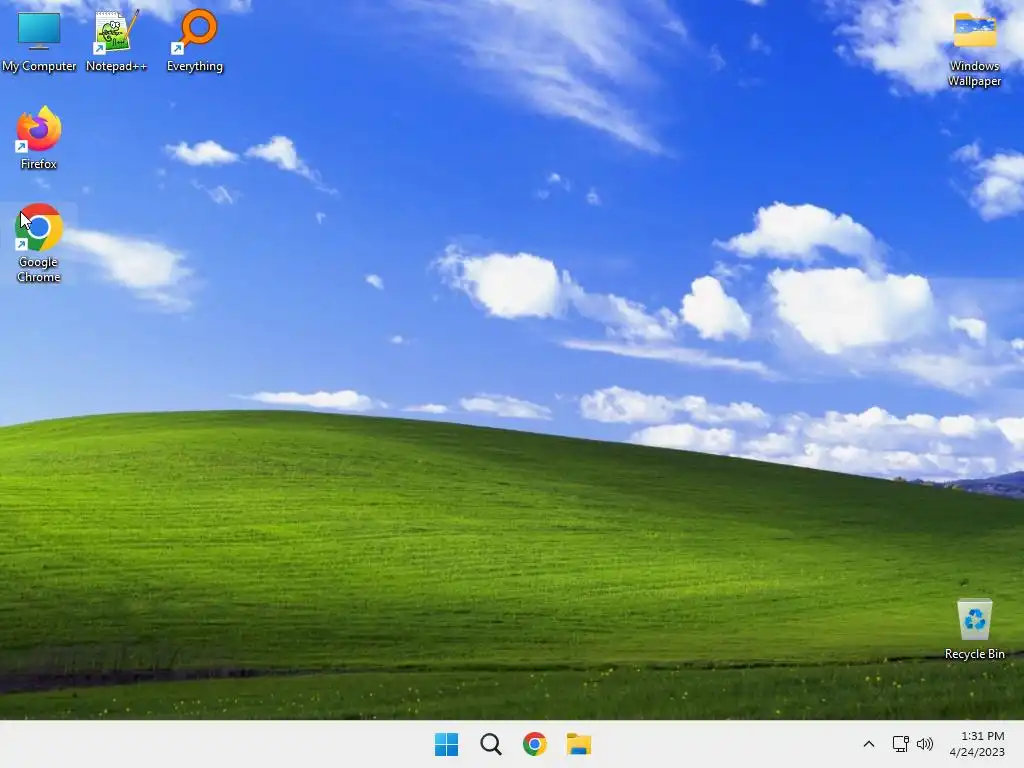Open the clock showing 1:31 PM

[x=977, y=744]
